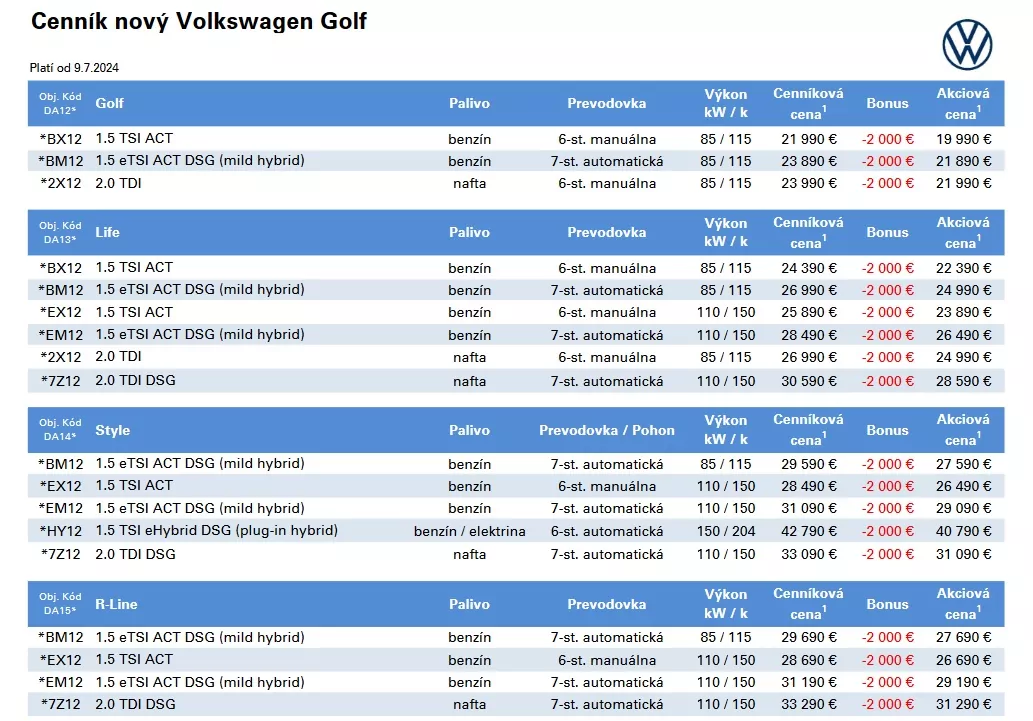Click the 'Obj. Kód DA13*' header cell
Image resolution: width=1033 pixels, height=721 pixels.
click(x=60, y=233)
